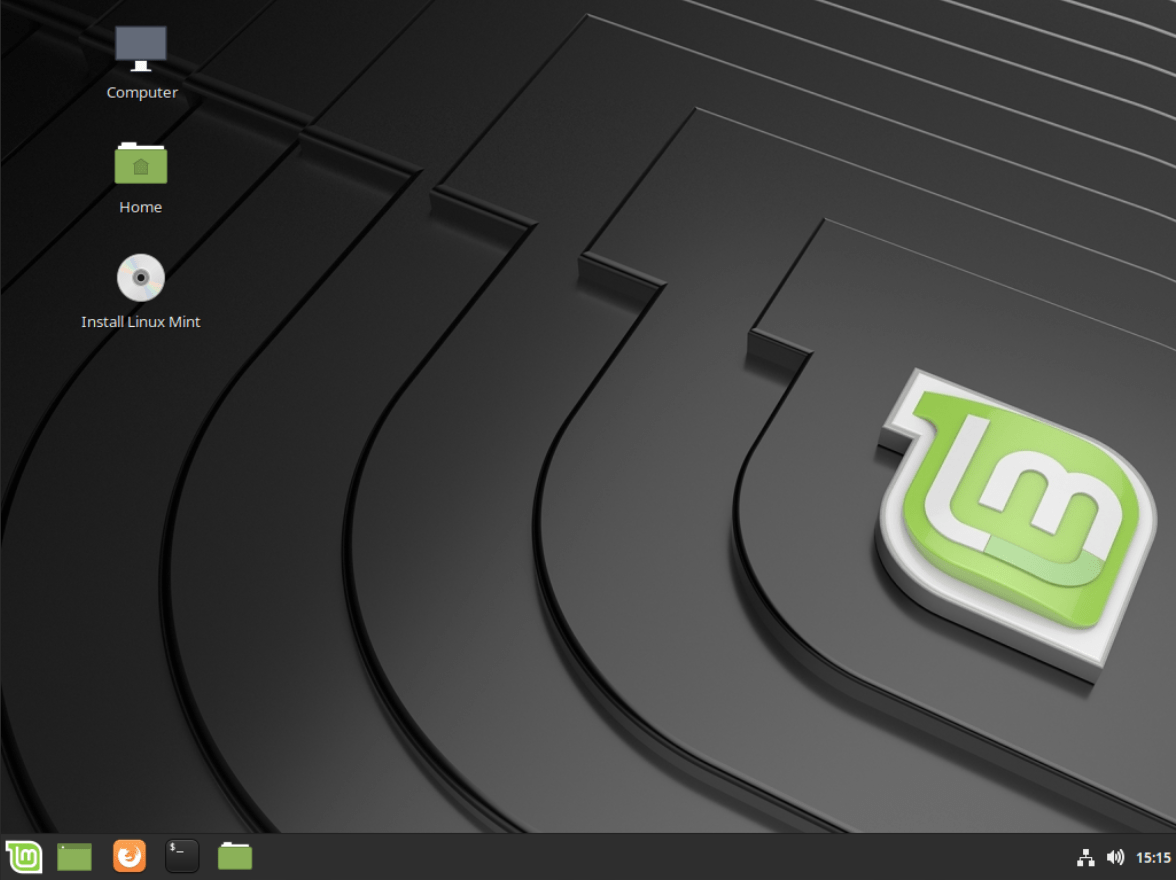This screenshot has width=1176, height=880.
Task: Select the Install Linux Mint CD icon
Action: click(140, 290)
